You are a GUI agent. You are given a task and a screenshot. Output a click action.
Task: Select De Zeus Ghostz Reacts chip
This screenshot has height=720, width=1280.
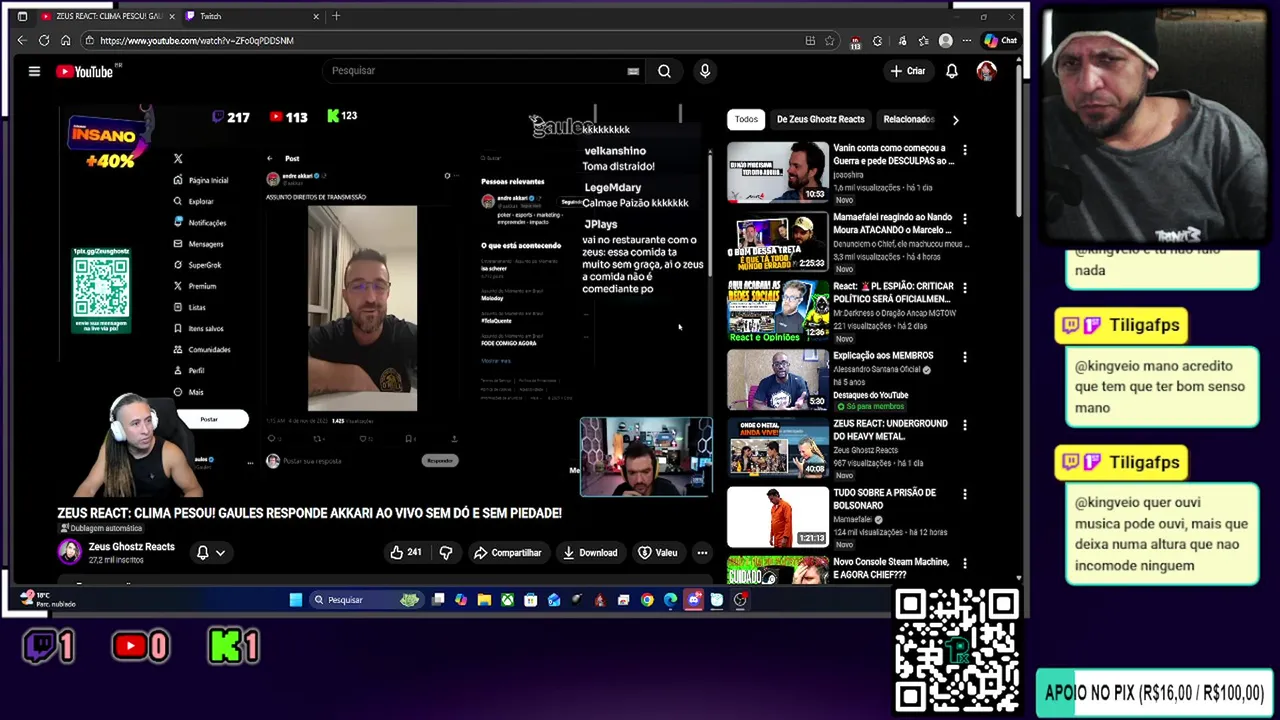pyautogui.click(x=820, y=119)
